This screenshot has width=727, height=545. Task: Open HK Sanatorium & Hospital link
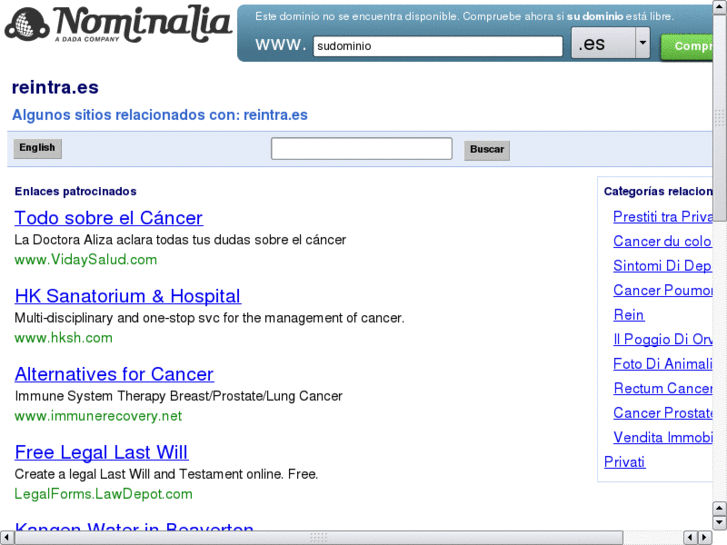[128, 296]
